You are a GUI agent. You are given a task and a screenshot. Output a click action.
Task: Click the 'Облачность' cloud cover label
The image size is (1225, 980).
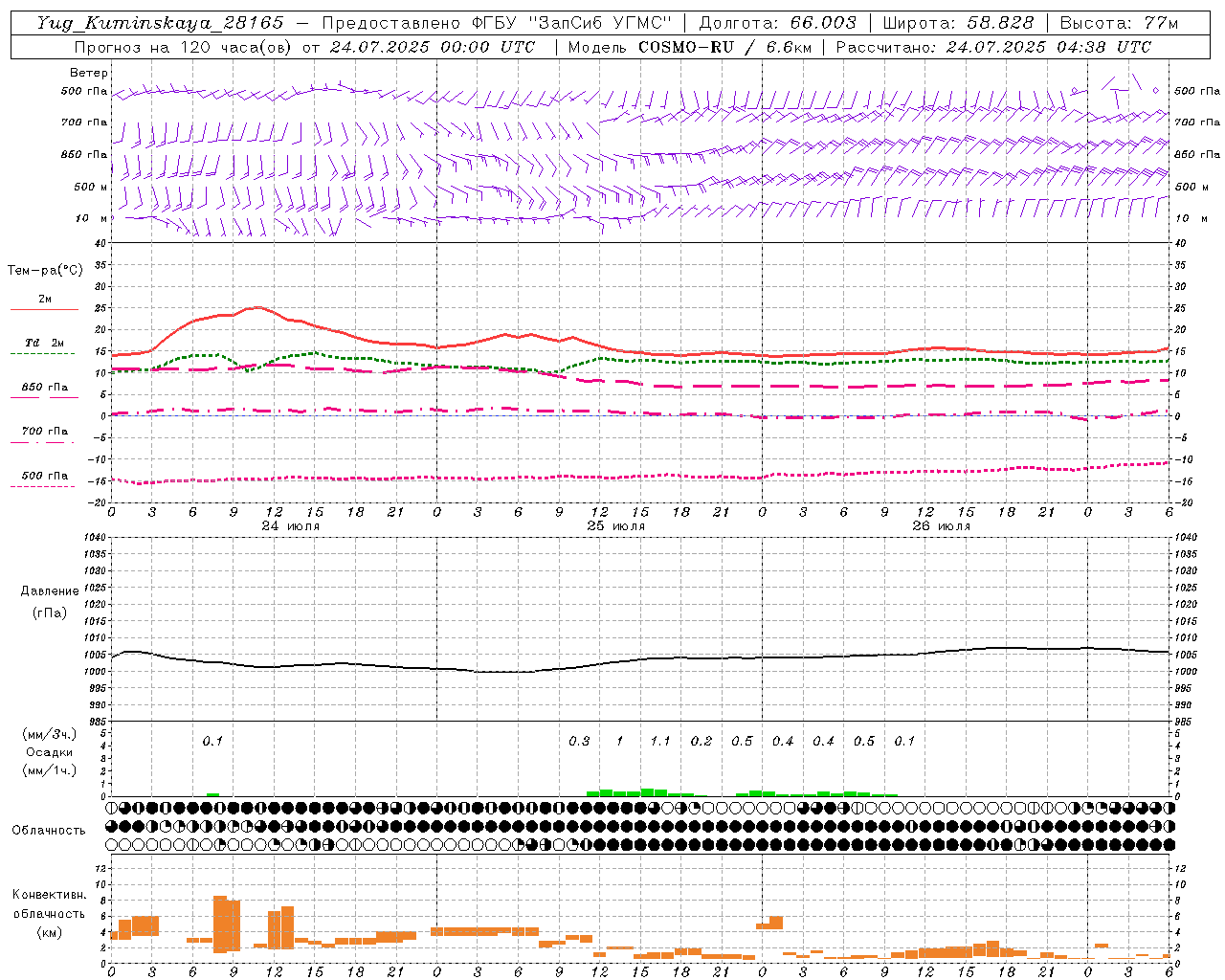49,830
